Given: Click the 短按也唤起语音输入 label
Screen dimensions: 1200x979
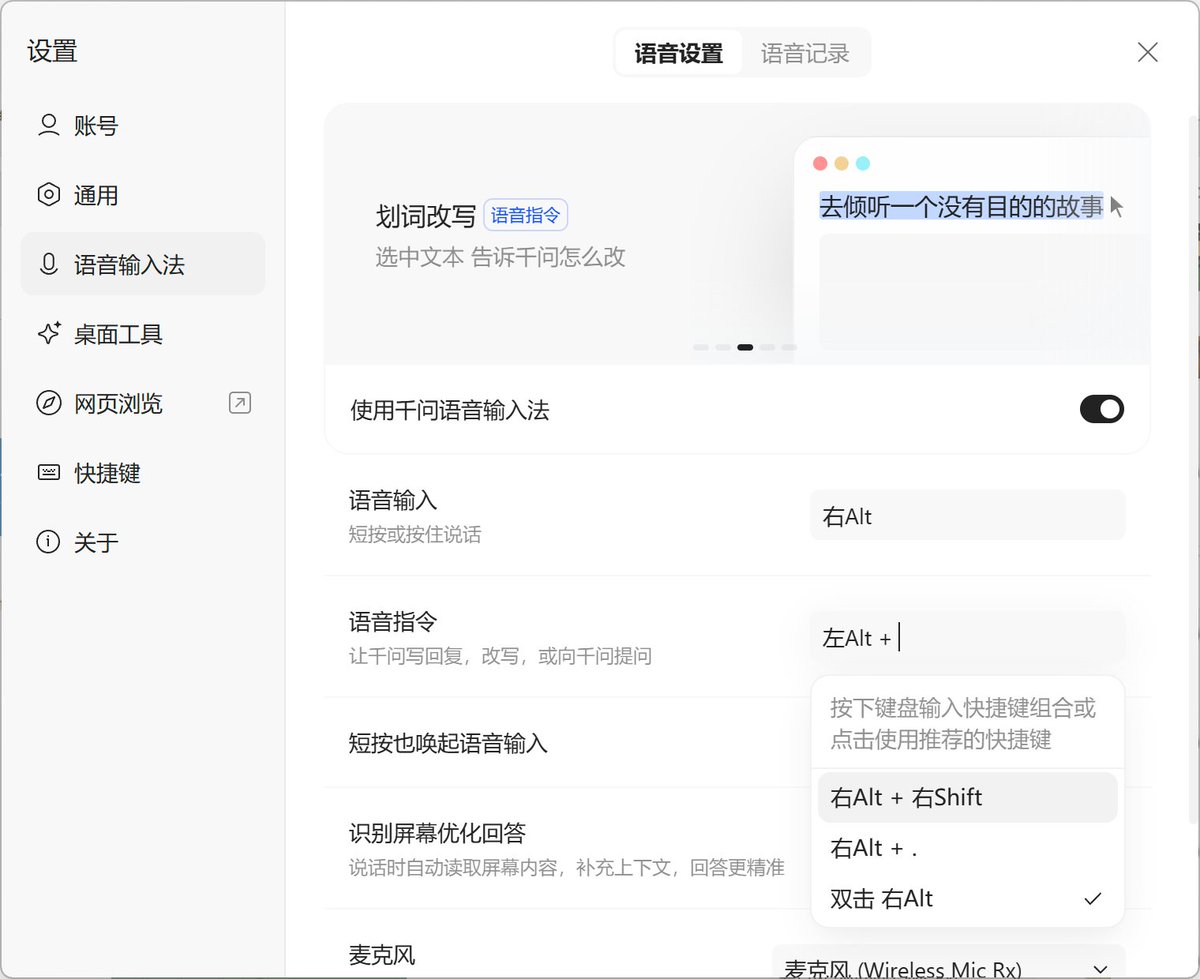Looking at the screenshot, I should point(448,743).
